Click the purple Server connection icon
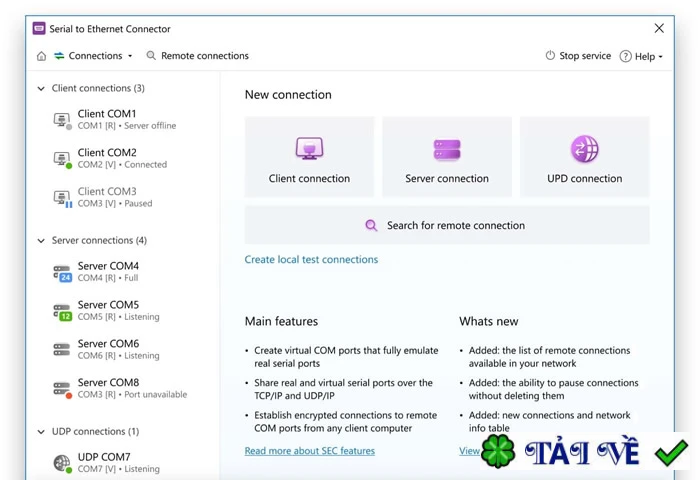Viewport: 700px width, 480px height. 447,149
